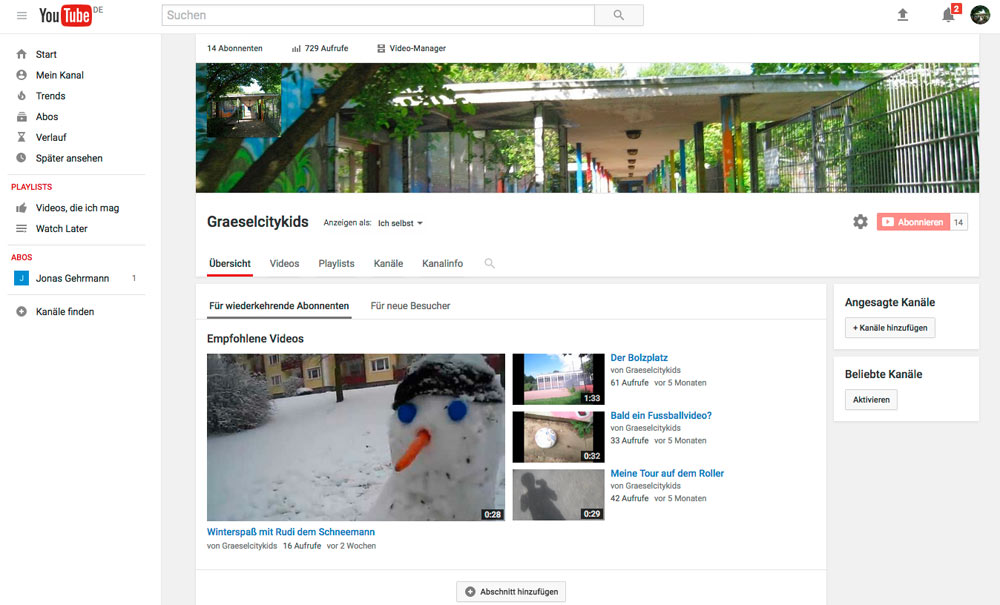Click the search magnifier button
This screenshot has height=605, width=1000.
pos(619,15)
